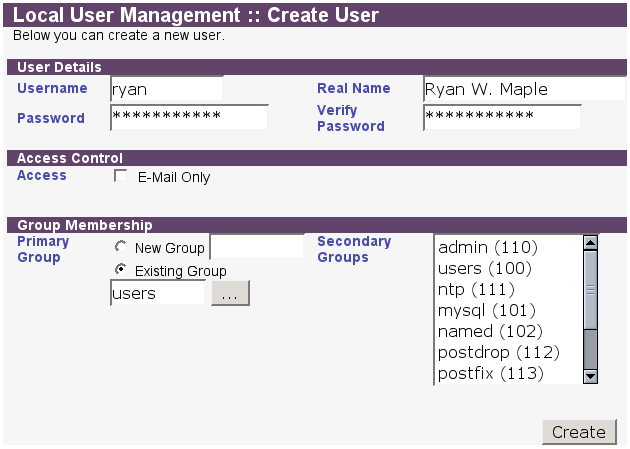This screenshot has height=449, width=630.
Task: Click the existing group 'users' text field
Action: (x=157, y=293)
